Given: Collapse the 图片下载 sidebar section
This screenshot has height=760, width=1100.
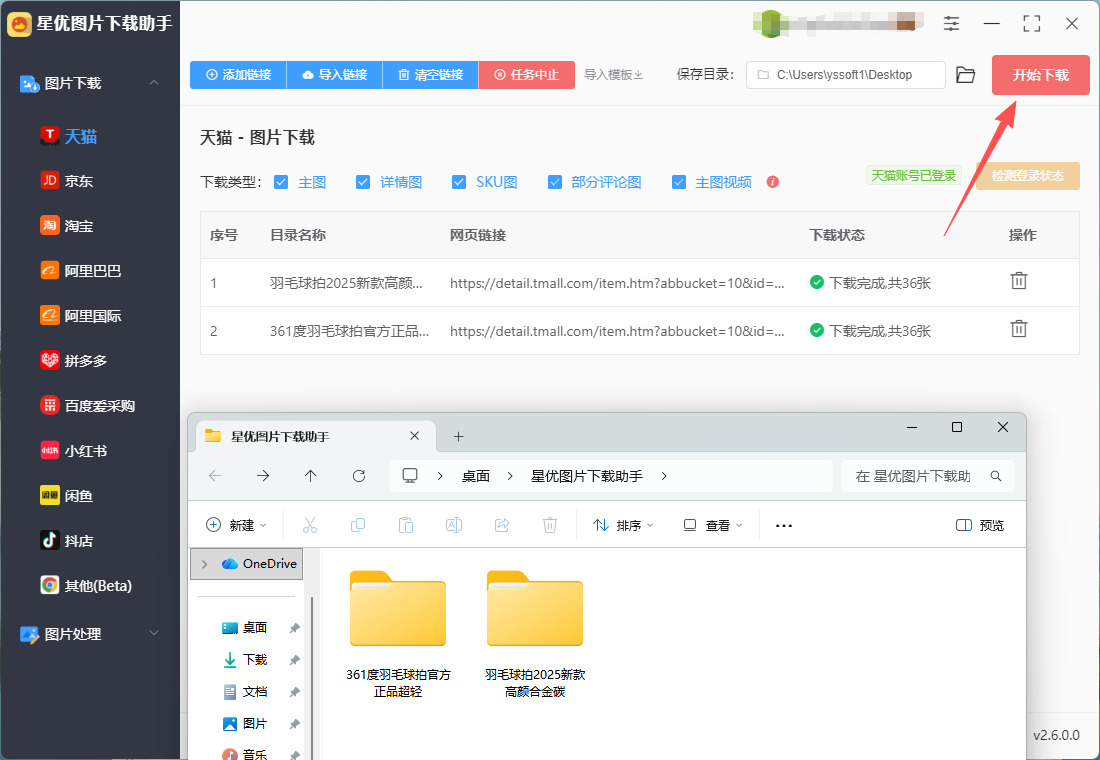Looking at the screenshot, I should click(154, 83).
